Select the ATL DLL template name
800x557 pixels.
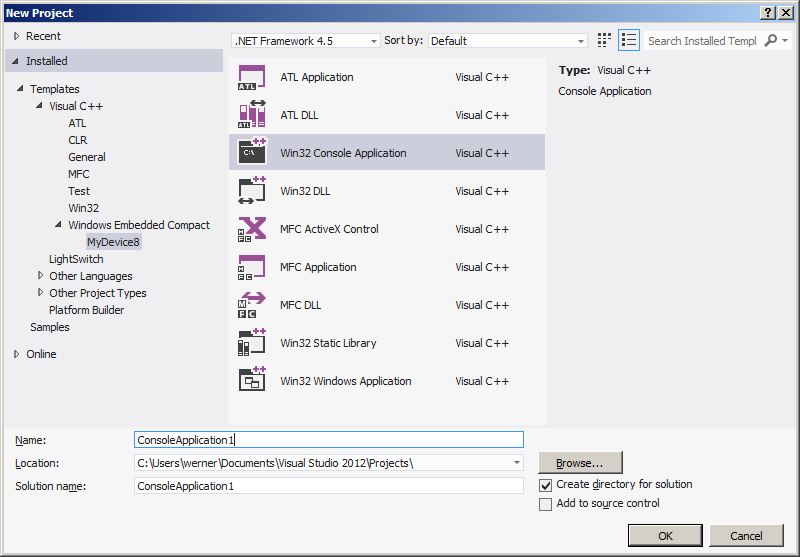pyautogui.click(x=299, y=115)
